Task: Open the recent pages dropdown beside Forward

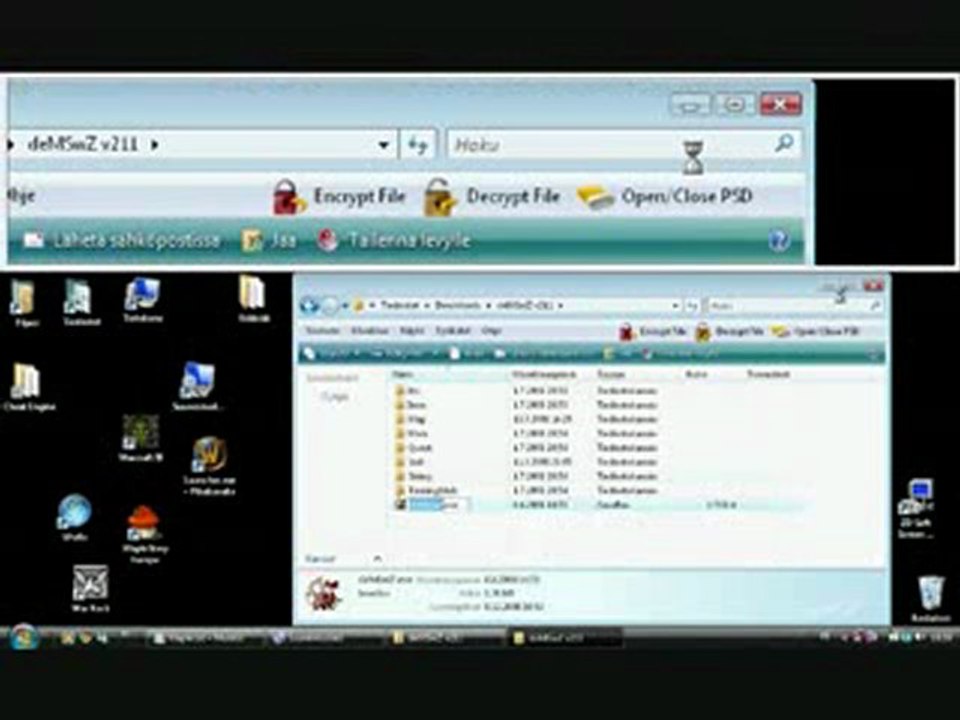Action: click(345, 305)
